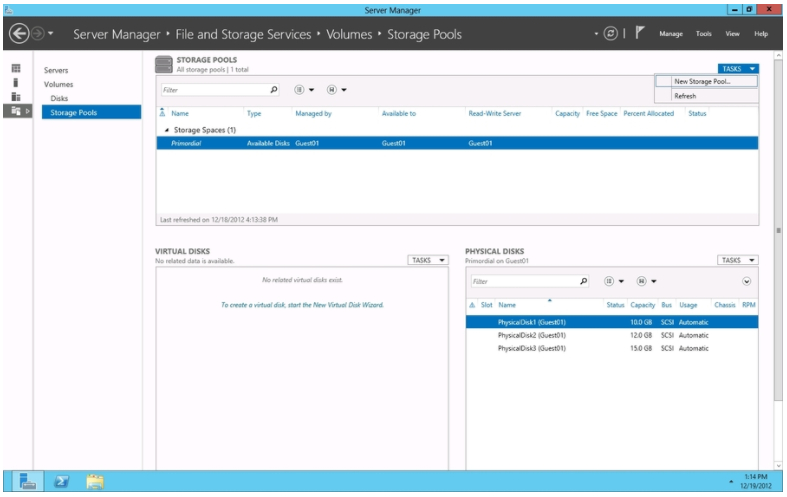Screen dimensions: 787x497
Task: Sort storage pools by Read-Write Server column
Action: [494, 113]
